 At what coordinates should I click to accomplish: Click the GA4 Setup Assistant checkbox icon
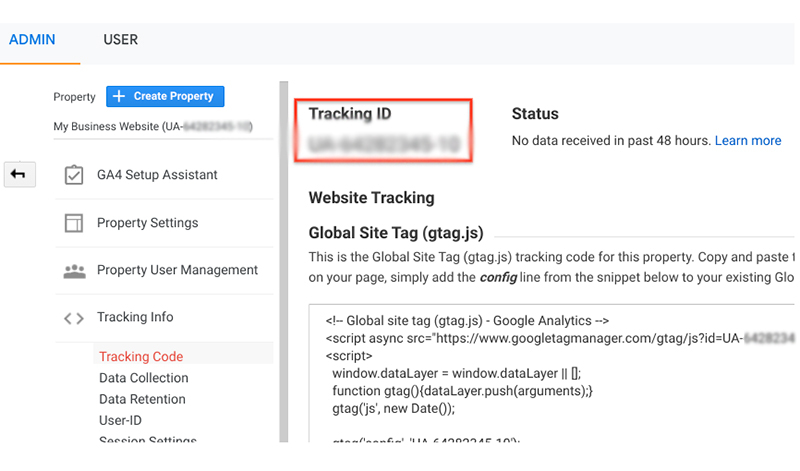(74, 175)
